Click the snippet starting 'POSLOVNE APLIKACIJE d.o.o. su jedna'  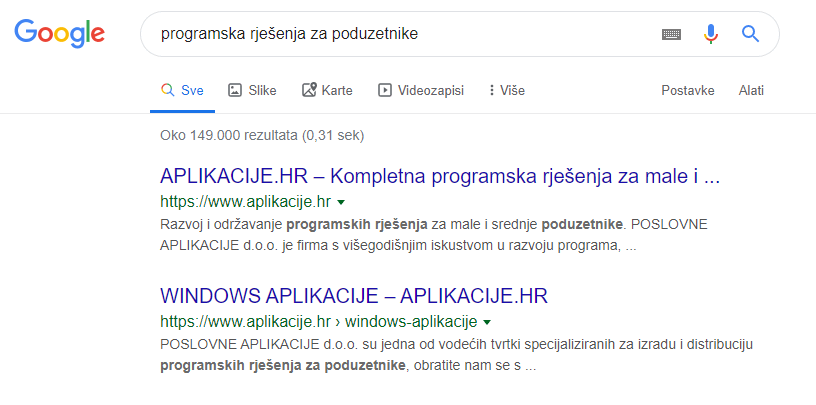tap(456, 355)
